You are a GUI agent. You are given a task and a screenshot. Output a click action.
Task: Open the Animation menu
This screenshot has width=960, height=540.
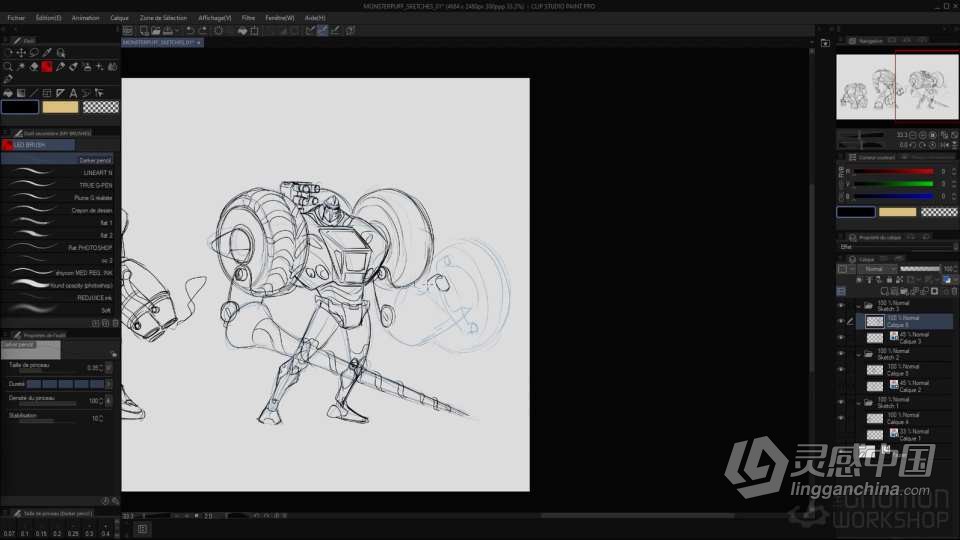coord(85,18)
